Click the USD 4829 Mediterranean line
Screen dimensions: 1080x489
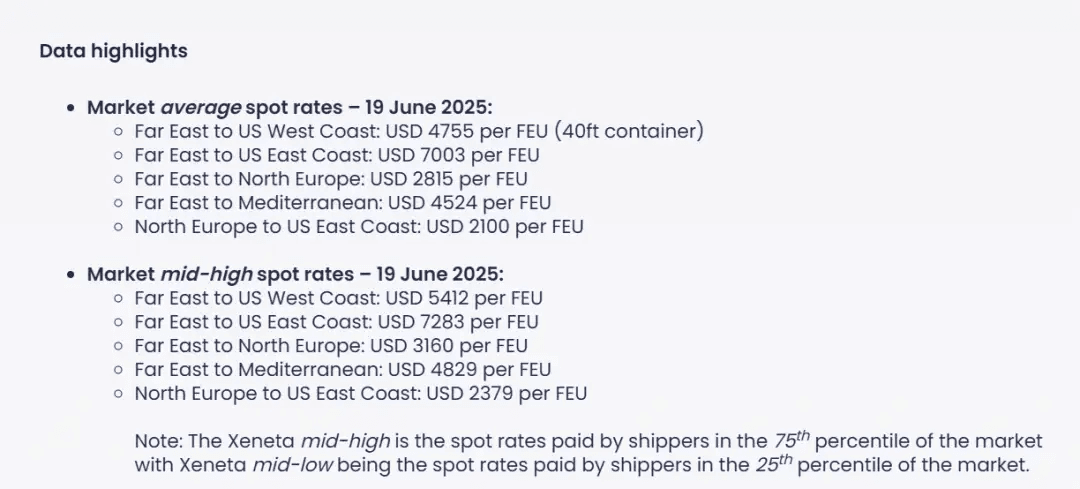(x=342, y=369)
